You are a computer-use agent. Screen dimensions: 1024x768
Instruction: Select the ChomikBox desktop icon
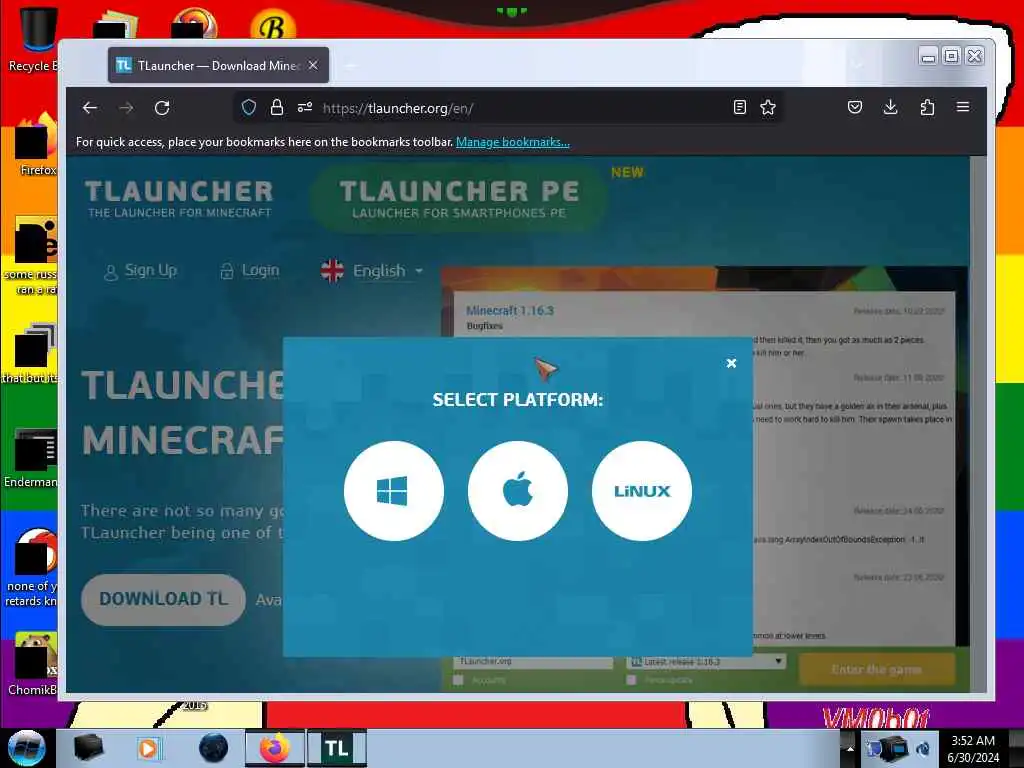pos(33,663)
